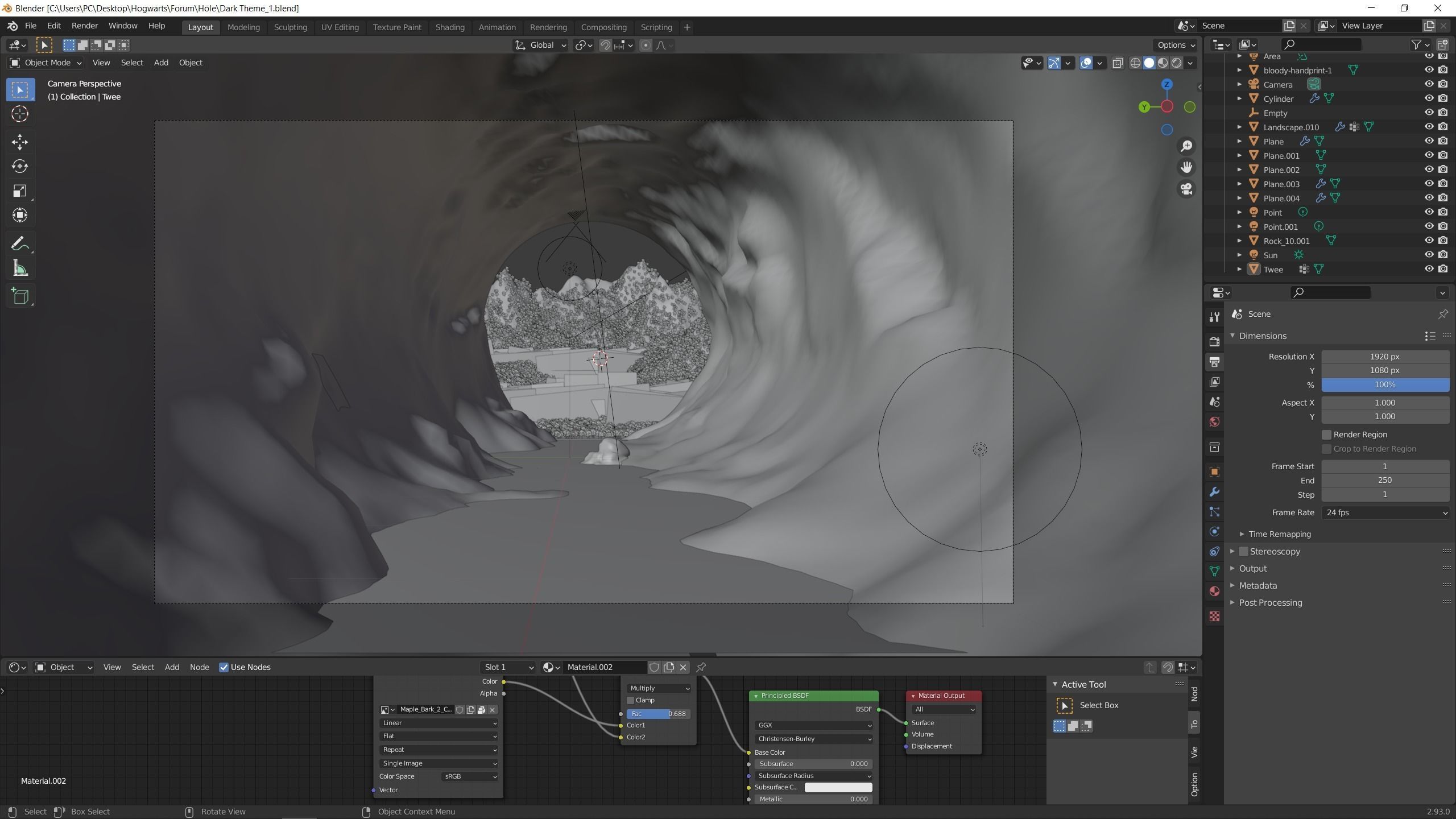Open Render properties tab icon

point(1214,342)
